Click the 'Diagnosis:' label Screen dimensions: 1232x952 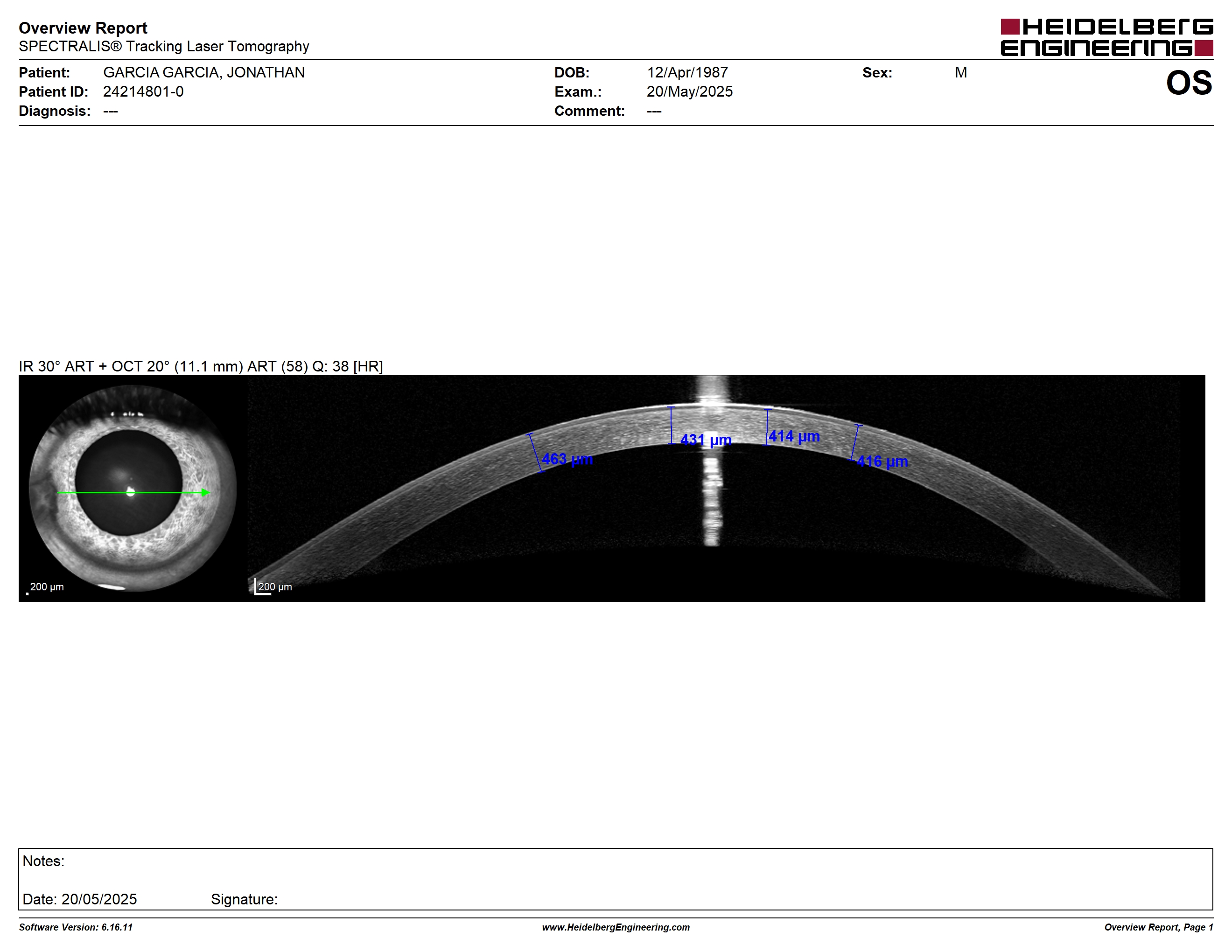54,111
